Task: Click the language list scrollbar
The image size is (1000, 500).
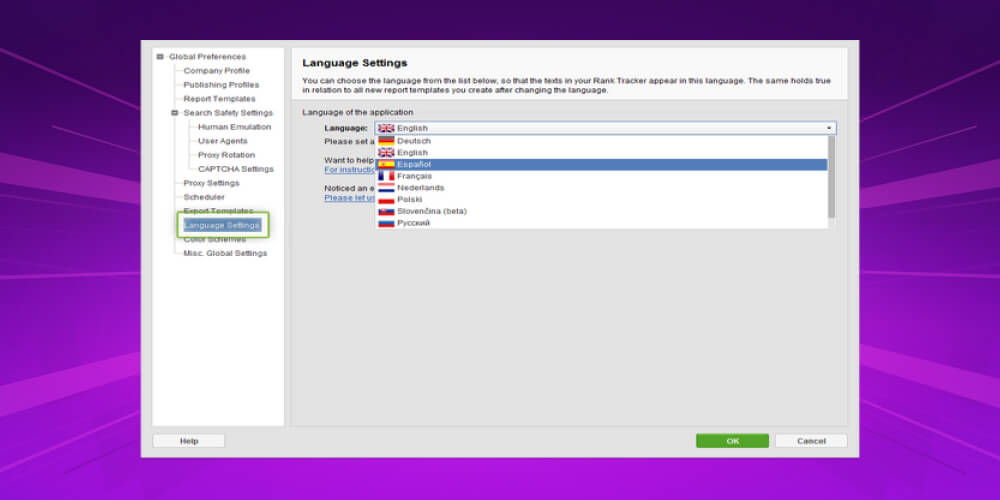Action: [831, 177]
